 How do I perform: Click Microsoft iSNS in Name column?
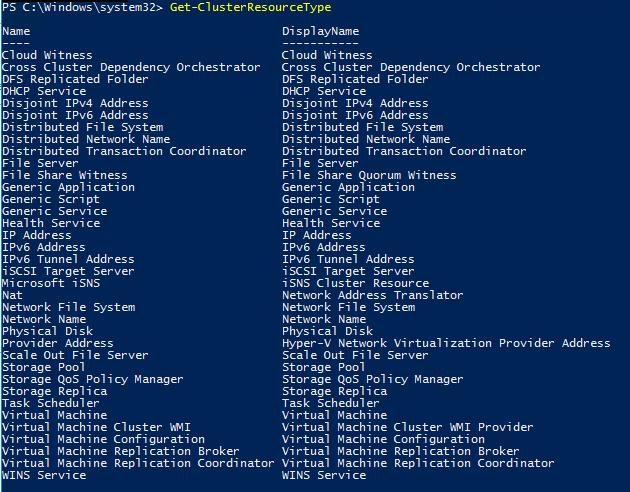coord(51,283)
